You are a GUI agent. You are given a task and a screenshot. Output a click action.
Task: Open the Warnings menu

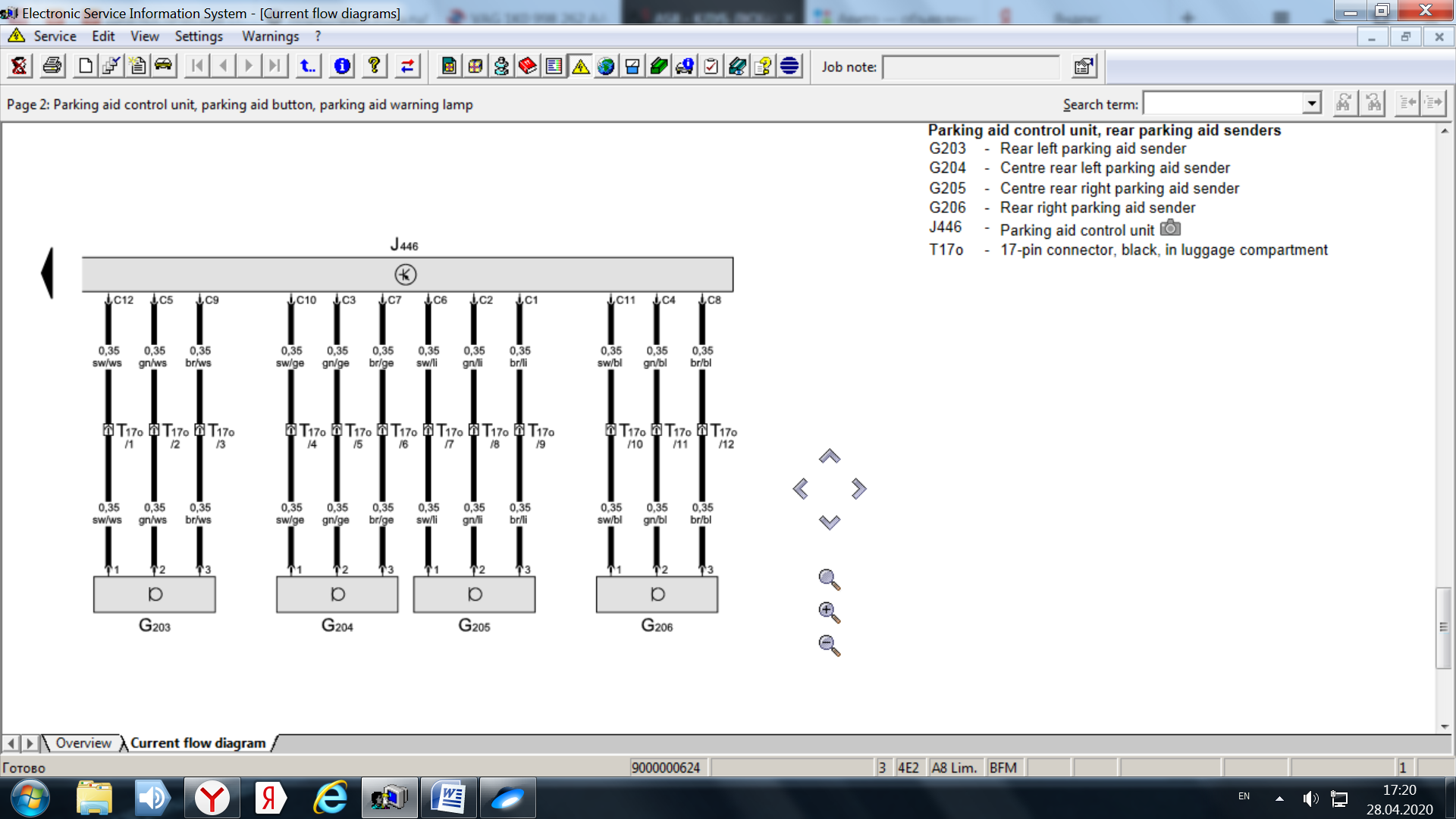click(x=270, y=36)
